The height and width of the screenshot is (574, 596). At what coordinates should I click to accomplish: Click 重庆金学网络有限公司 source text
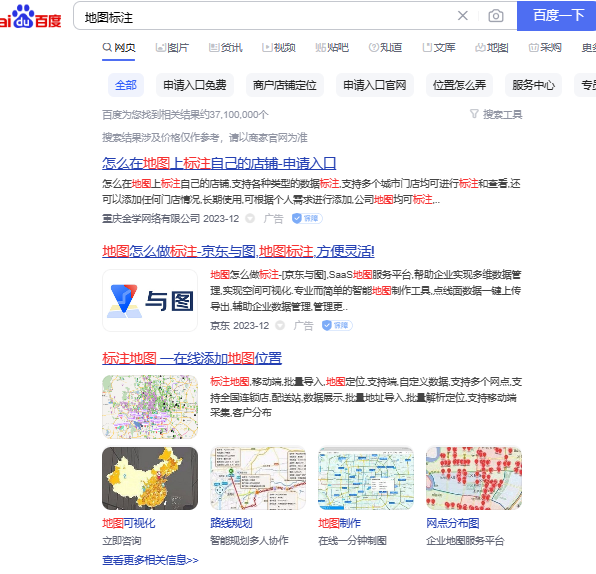pyautogui.click(x=151, y=219)
